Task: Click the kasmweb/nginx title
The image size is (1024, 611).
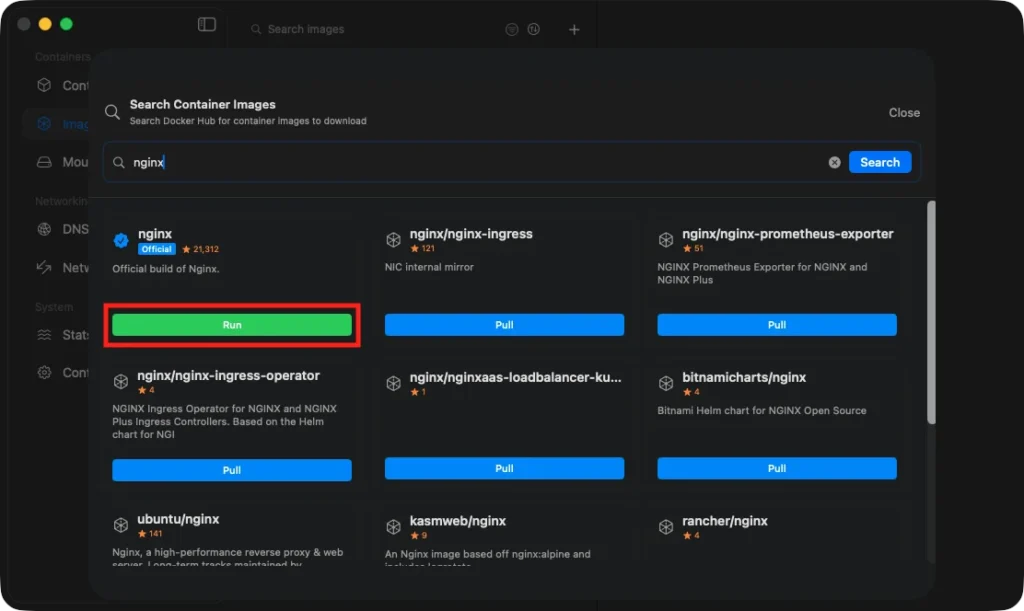Action: pos(458,521)
